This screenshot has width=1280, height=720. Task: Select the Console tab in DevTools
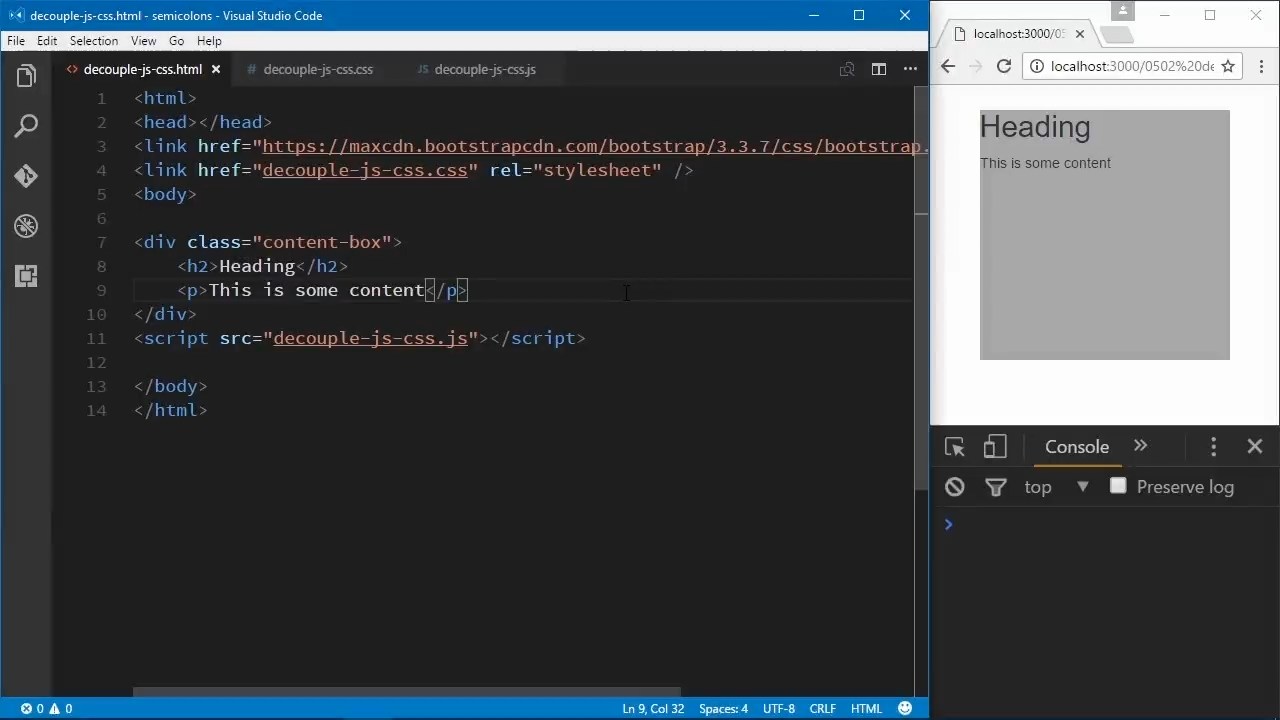1077,447
